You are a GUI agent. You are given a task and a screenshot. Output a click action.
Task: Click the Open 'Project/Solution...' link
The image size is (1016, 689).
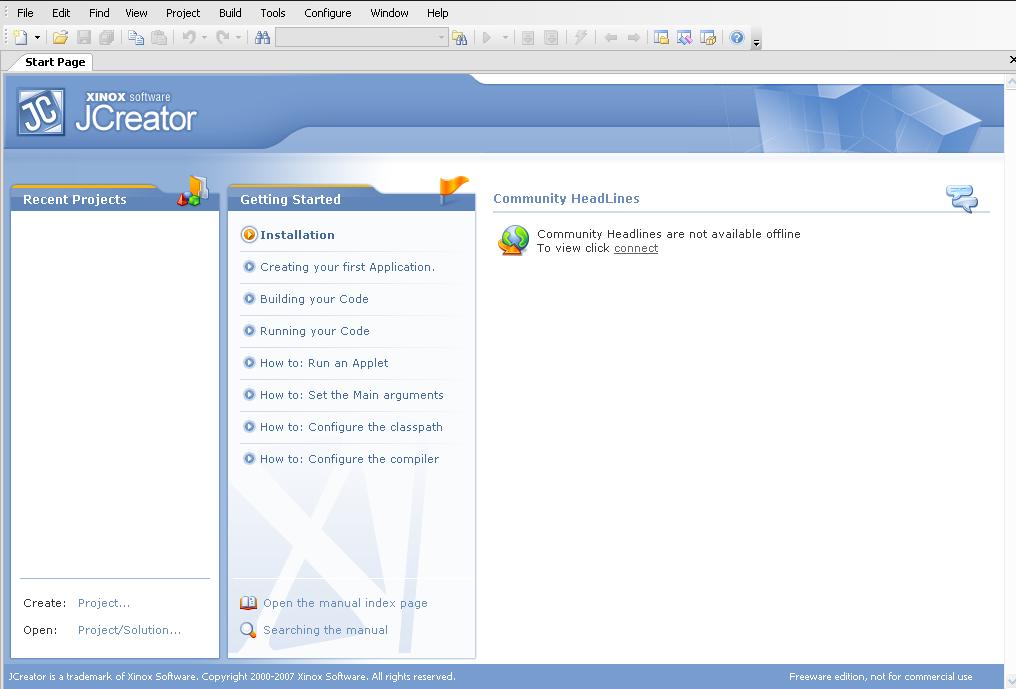coord(129,630)
